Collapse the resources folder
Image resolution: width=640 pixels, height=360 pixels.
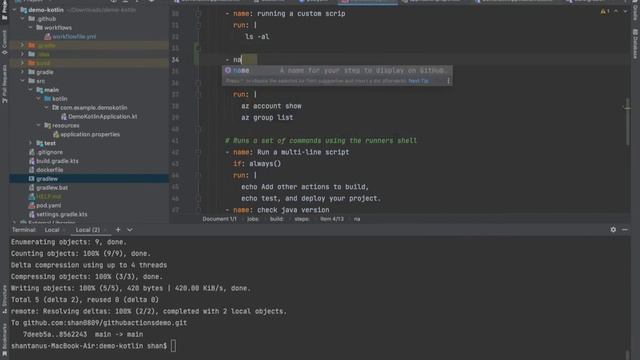coord(39,126)
